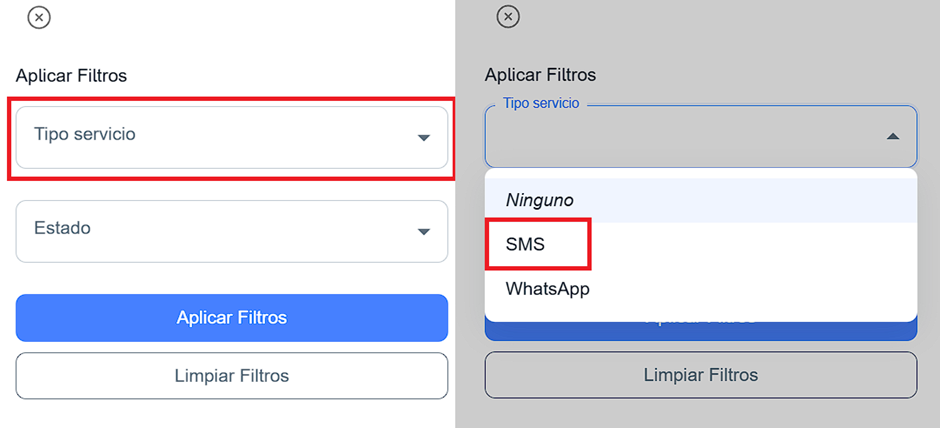Image resolution: width=940 pixels, height=428 pixels.
Task: Open the collapsed Tipo servicio dropdown
Action: [x=231, y=137]
